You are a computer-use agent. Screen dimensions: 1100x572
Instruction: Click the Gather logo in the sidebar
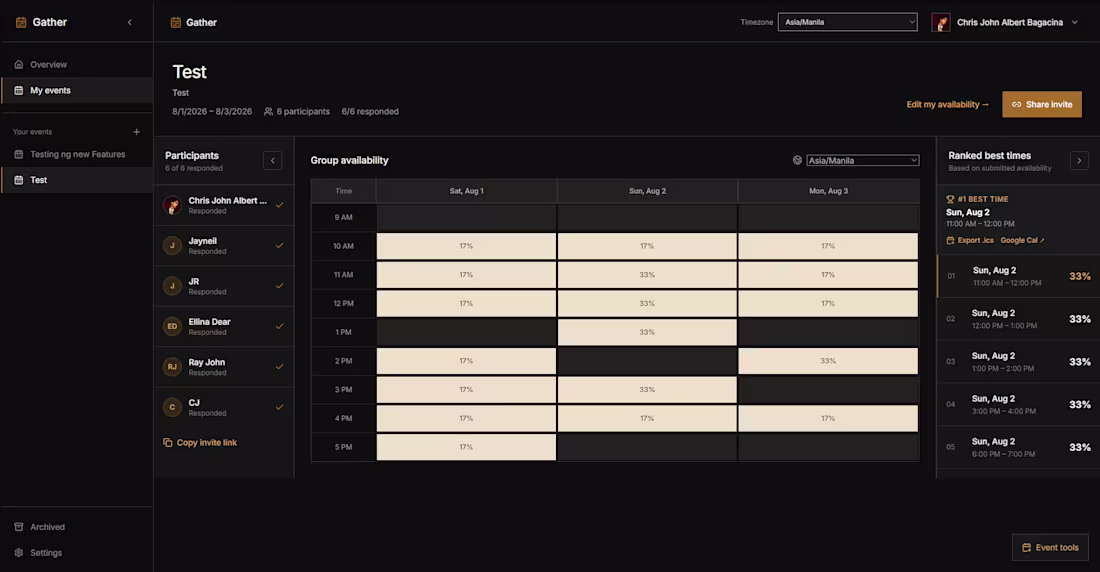click(x=41, y=22)
